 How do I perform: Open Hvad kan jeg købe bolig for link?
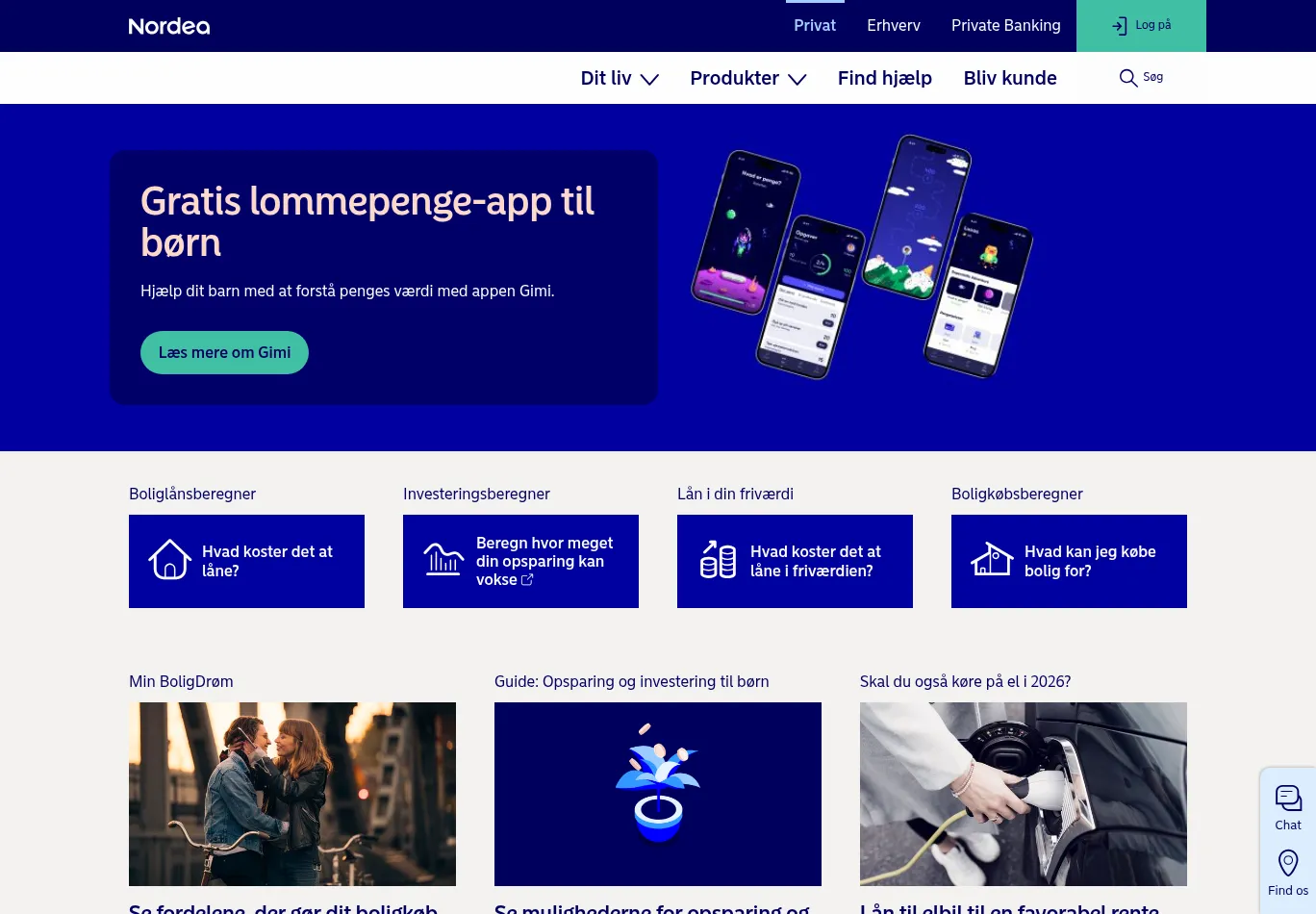pyautogui.click(x=1069, y=561)
